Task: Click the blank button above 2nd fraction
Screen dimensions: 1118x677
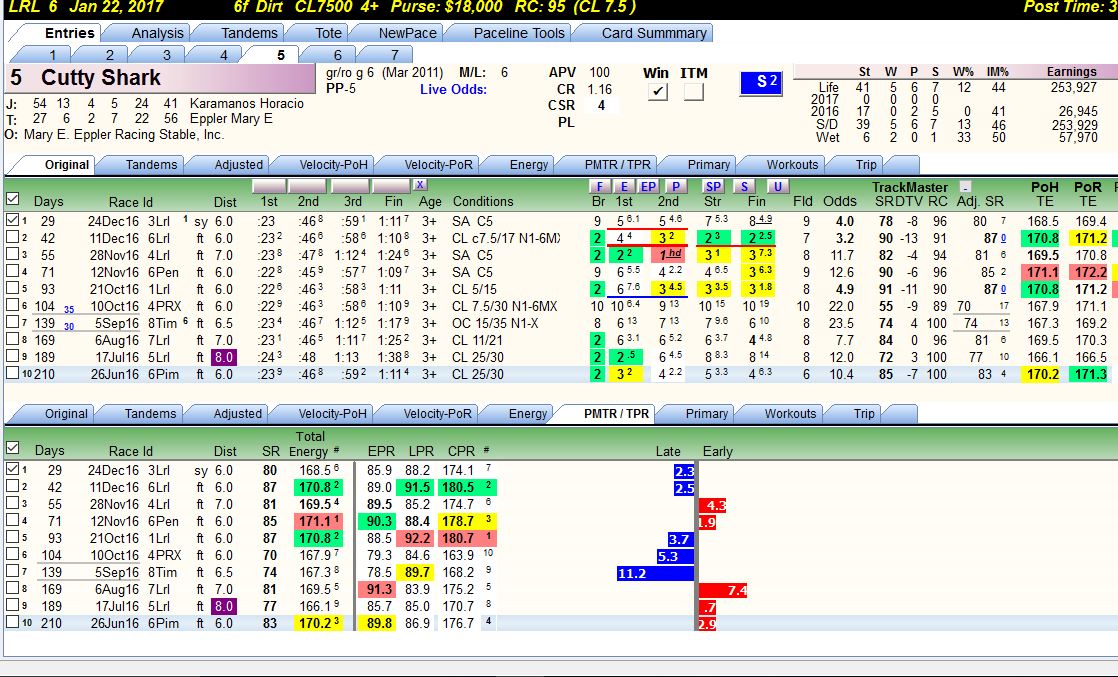Action: tap(307, 186)
